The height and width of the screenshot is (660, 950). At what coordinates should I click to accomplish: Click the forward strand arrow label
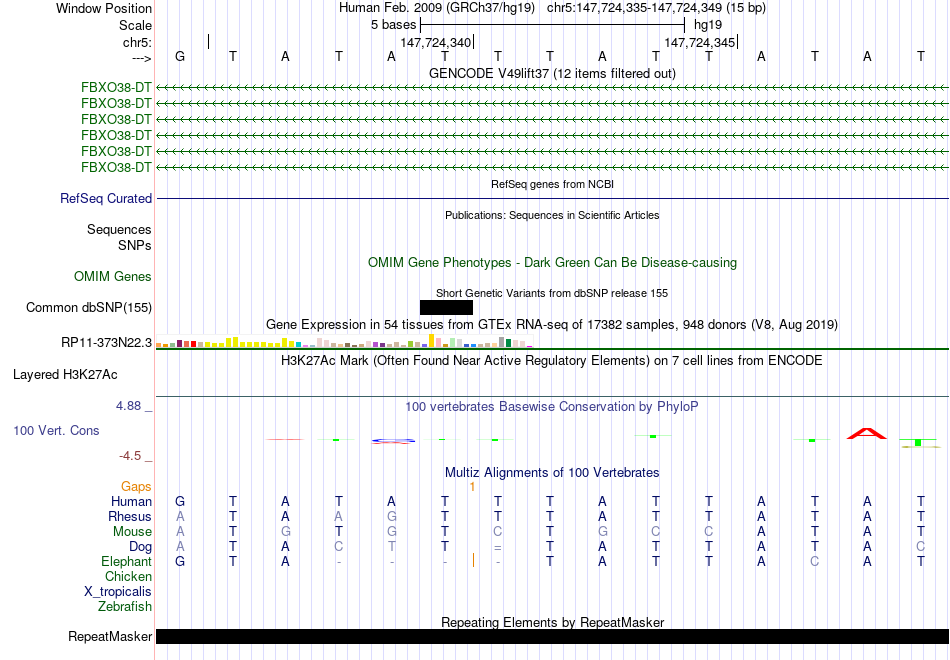coord(141,58)
